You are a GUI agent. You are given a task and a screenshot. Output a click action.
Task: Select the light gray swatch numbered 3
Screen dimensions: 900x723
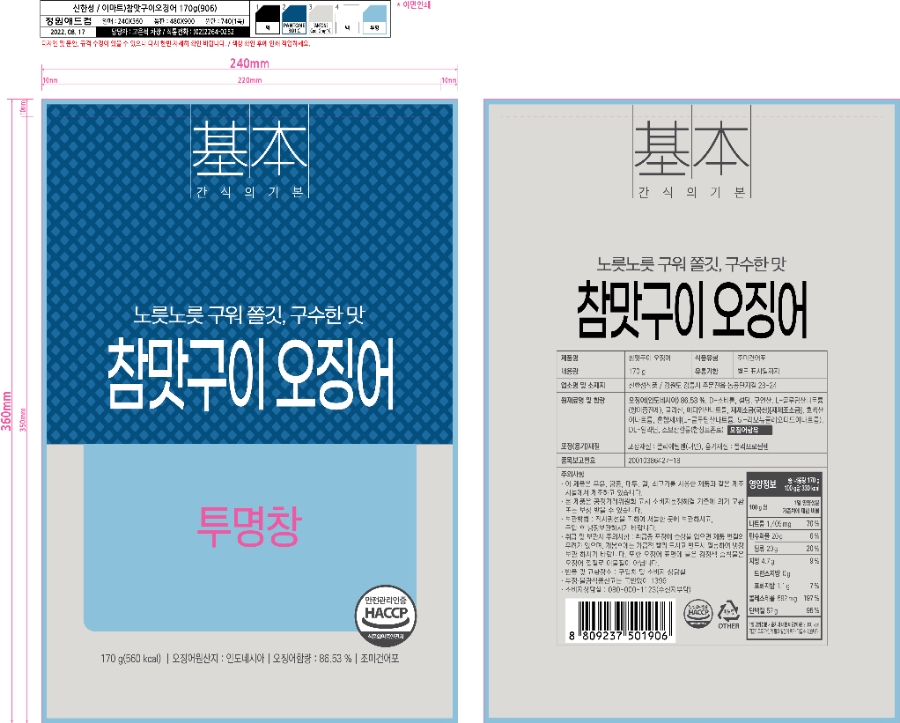pos(320,16)
